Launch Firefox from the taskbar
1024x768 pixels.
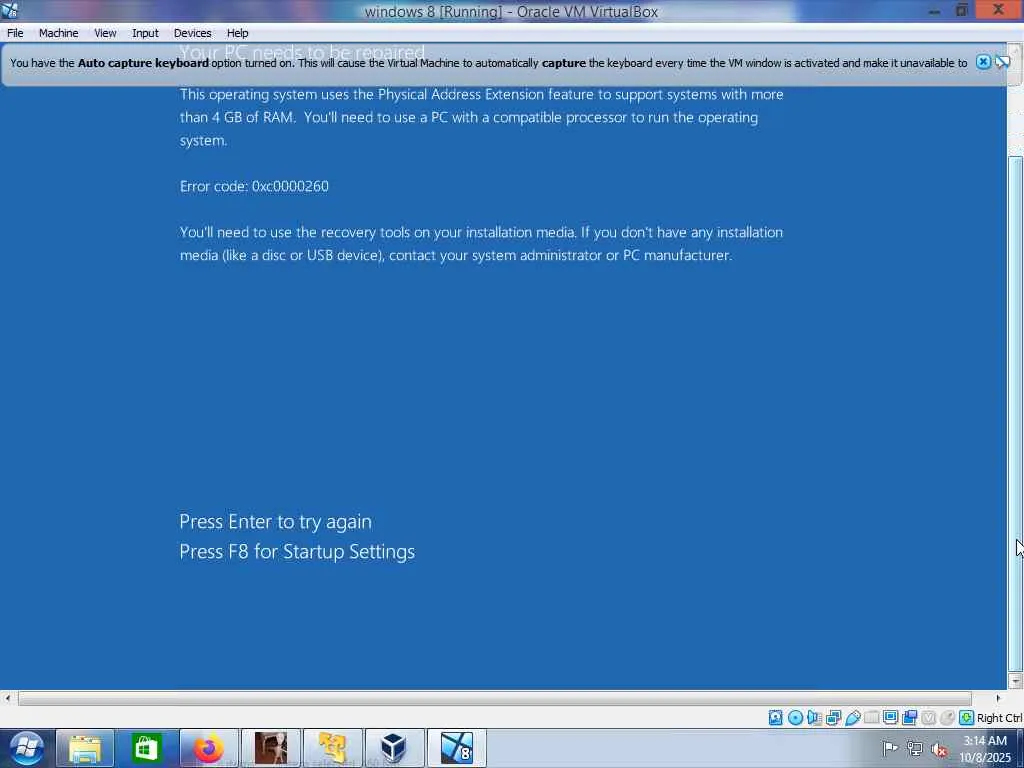pos(208,748)
